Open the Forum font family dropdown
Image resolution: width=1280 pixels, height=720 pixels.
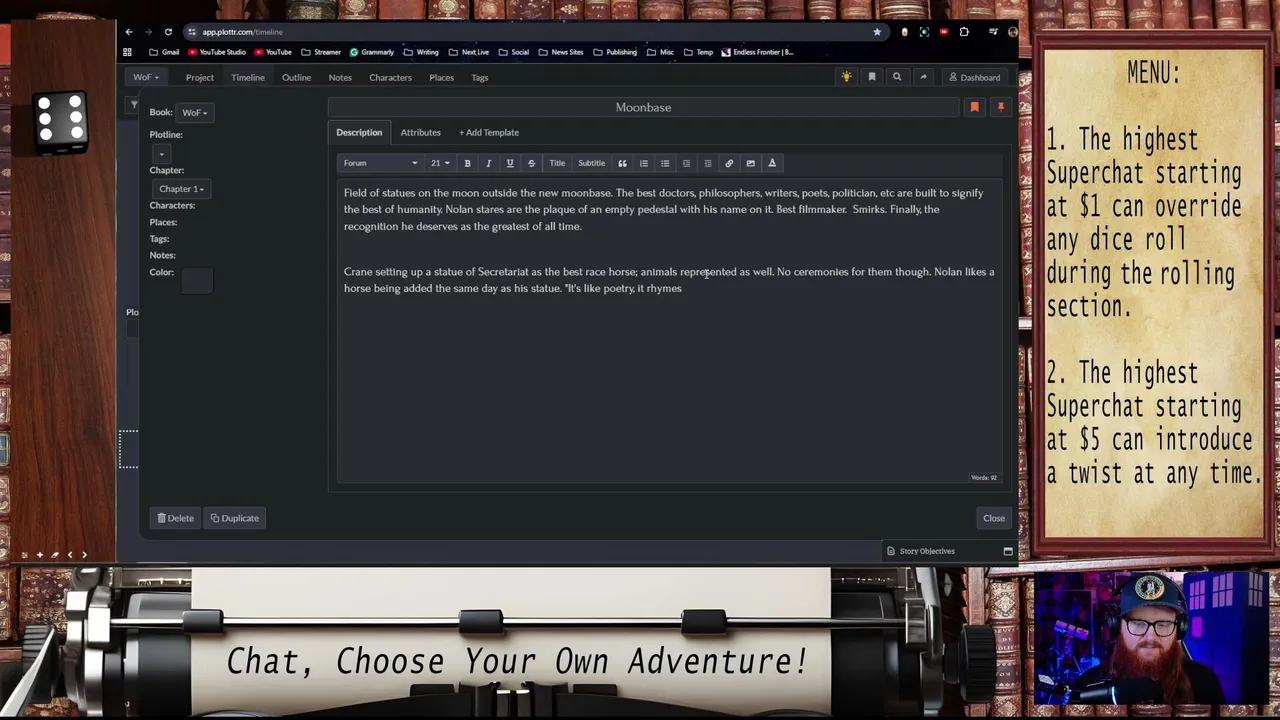pyautogui.click(x=380, y=163)
